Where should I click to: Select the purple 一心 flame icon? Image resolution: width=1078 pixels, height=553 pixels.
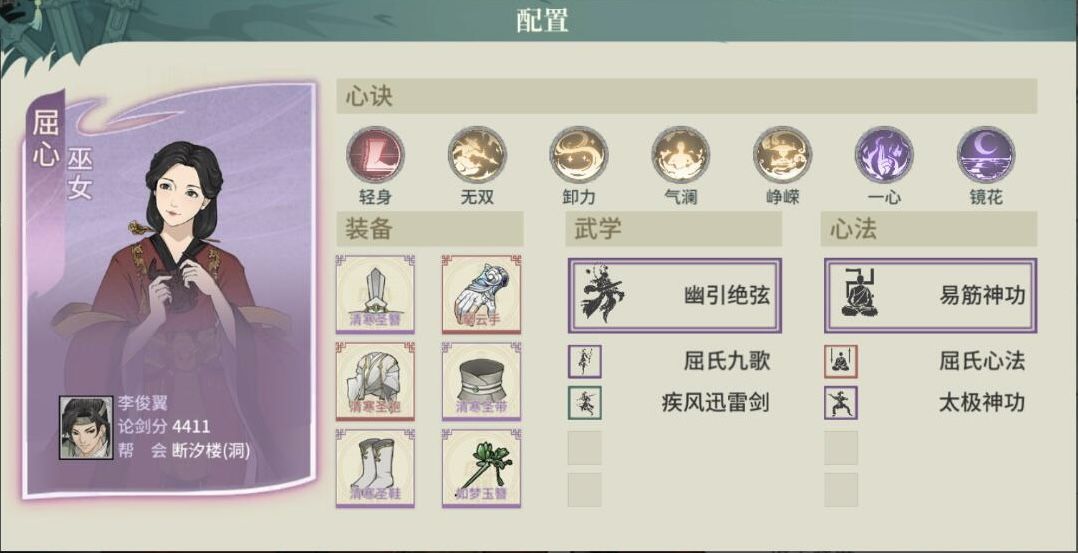884,154
